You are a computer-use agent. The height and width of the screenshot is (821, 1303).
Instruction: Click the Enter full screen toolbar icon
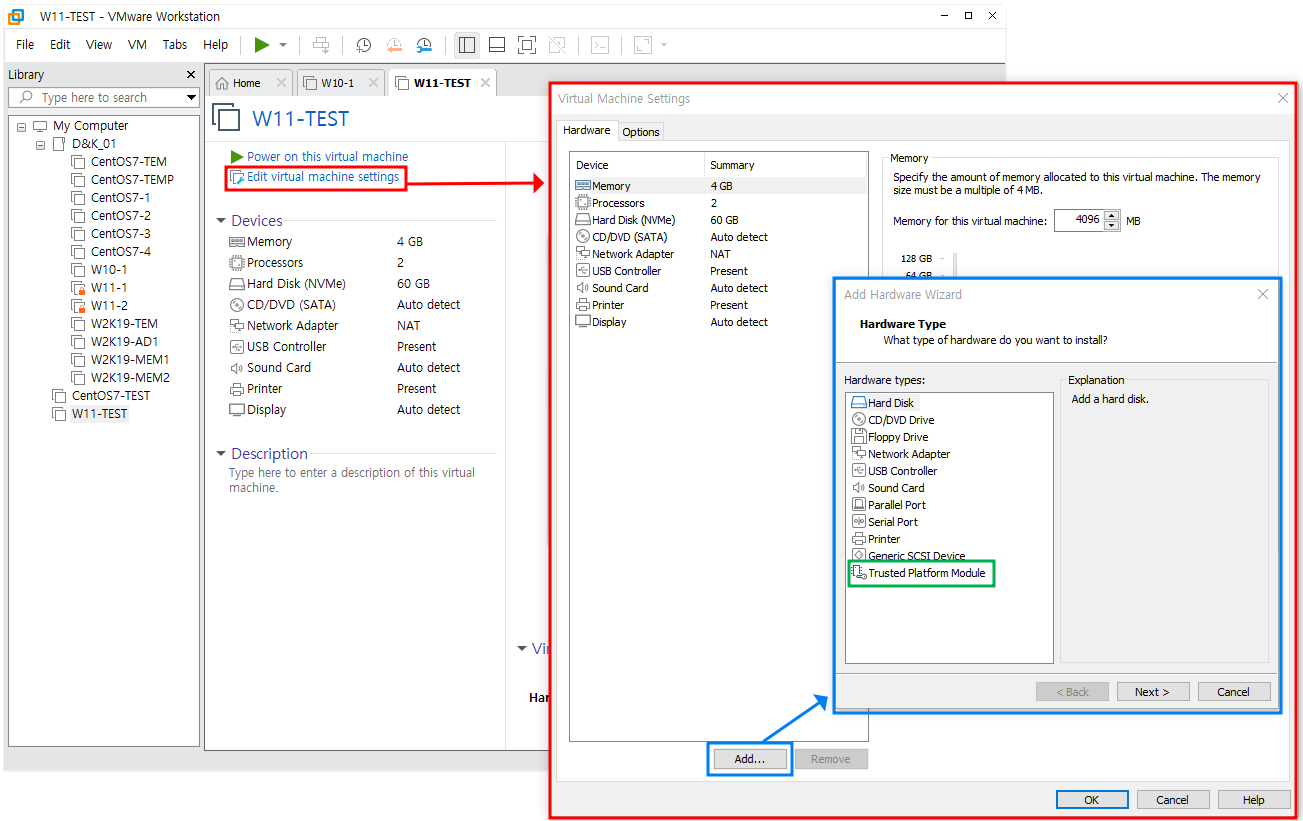[x=527, y=45]
